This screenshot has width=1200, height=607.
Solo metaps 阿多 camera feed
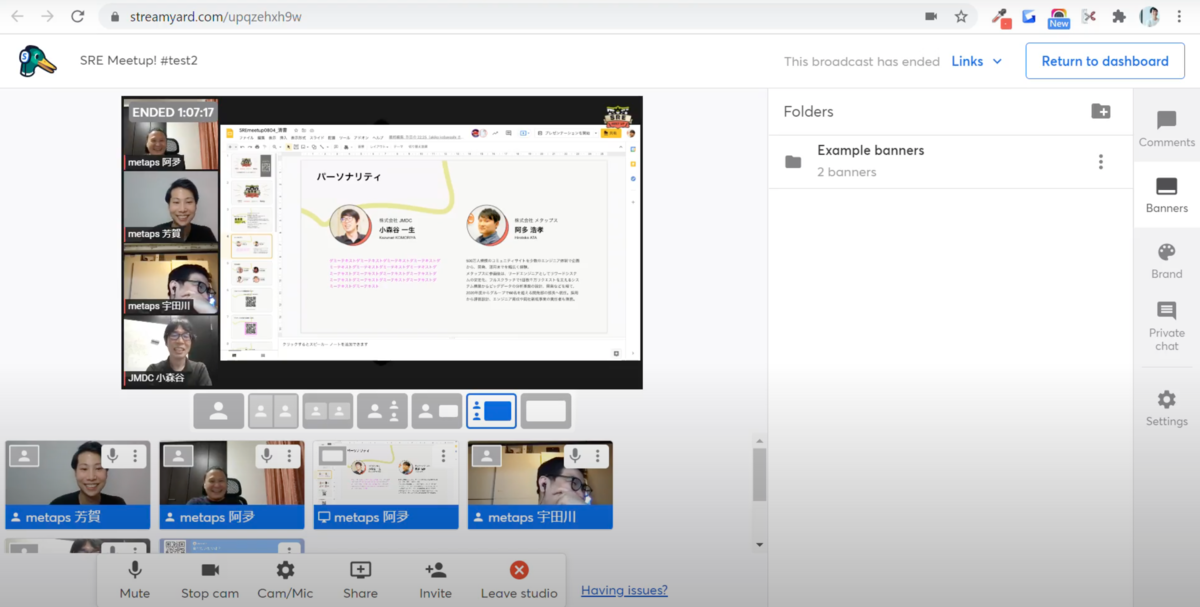click(178, 456)
